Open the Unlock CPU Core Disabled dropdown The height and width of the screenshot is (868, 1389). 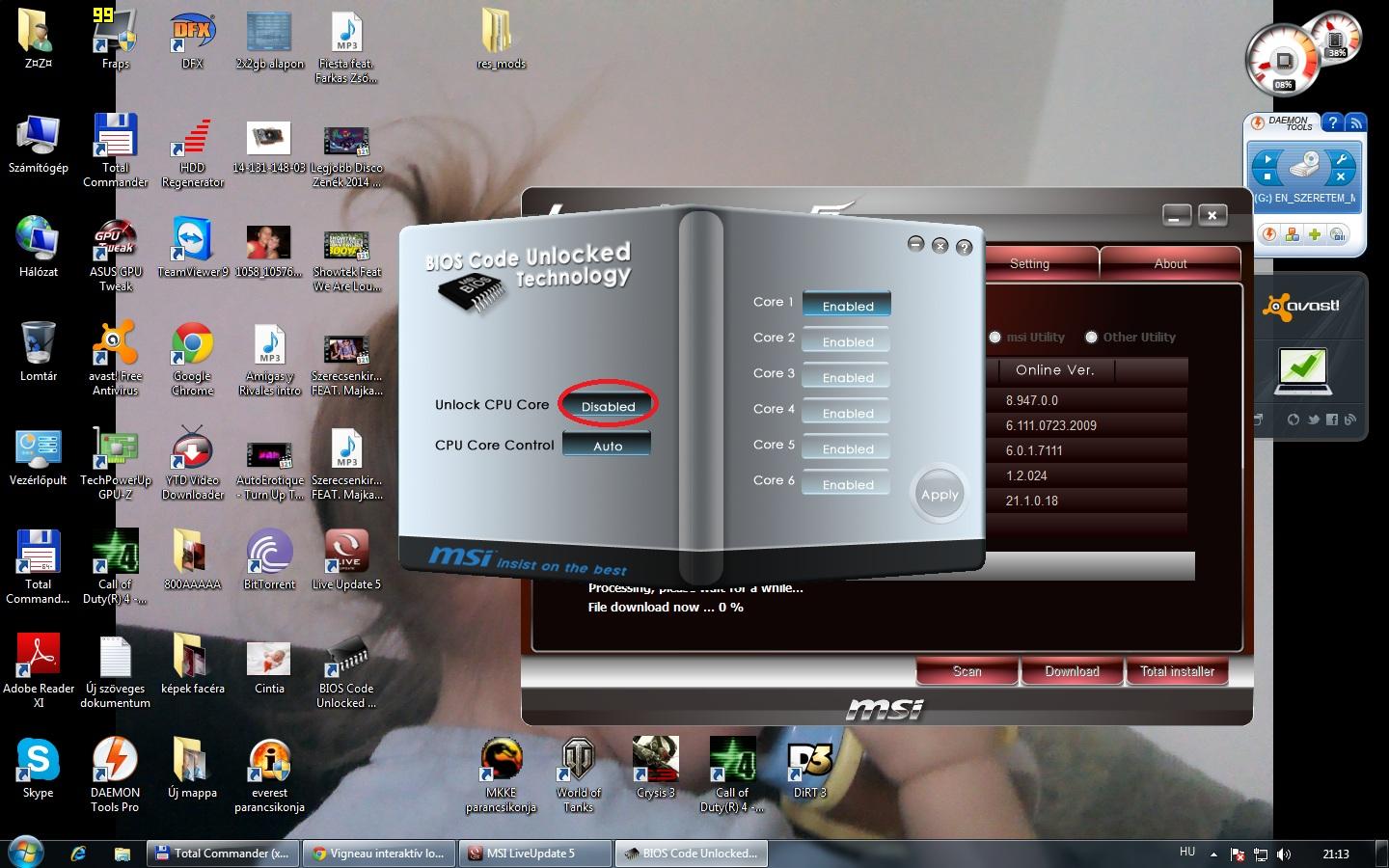point(608,406)
